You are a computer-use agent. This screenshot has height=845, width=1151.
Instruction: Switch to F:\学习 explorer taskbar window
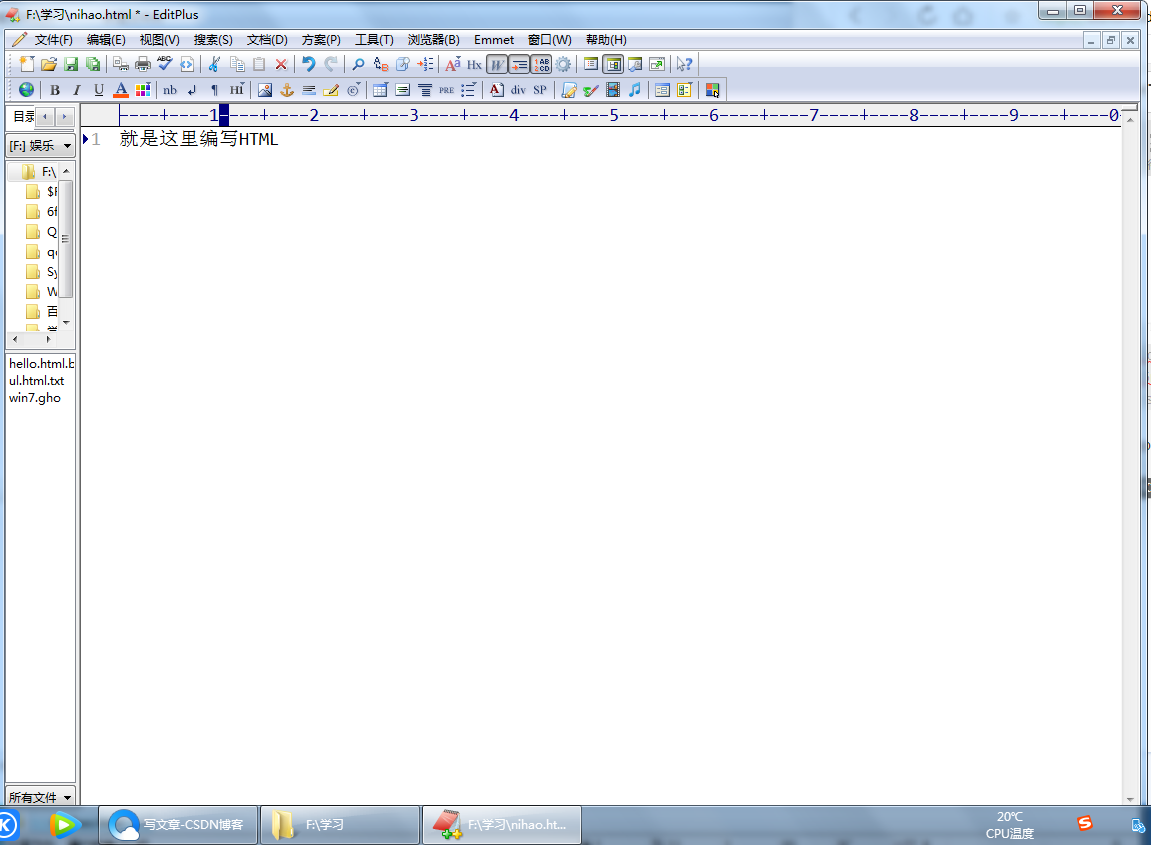point(340,824)
